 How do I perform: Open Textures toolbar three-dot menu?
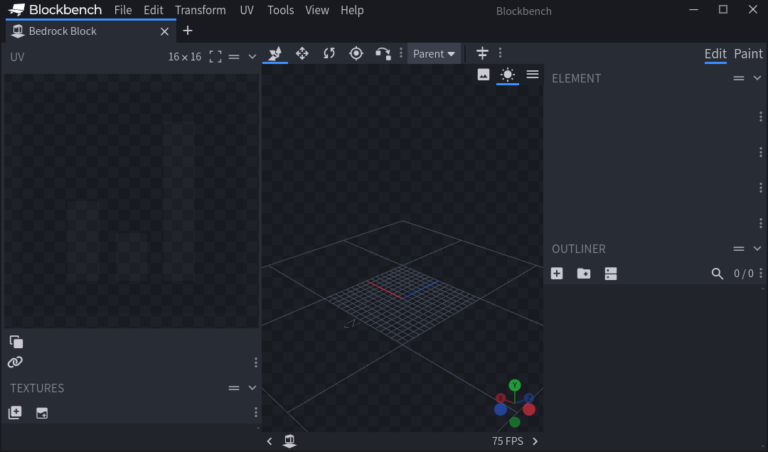click(x=256, y=412)
